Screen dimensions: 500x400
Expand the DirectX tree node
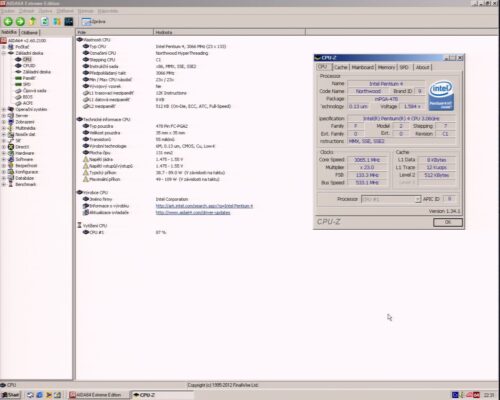[4, 147]
